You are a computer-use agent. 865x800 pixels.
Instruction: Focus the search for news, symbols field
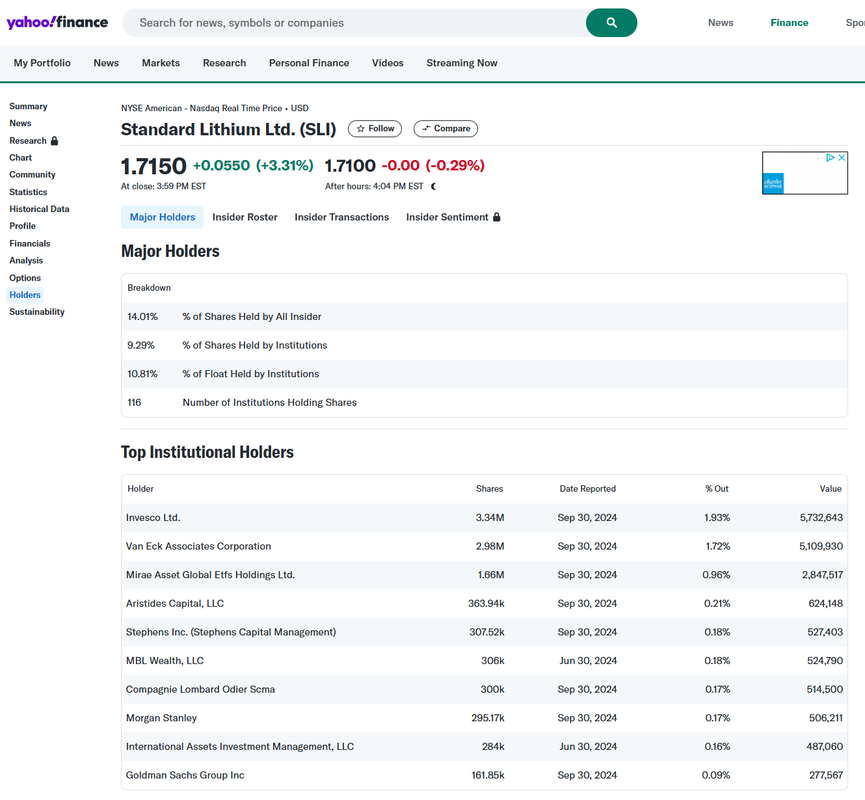[x=353, y=23]
